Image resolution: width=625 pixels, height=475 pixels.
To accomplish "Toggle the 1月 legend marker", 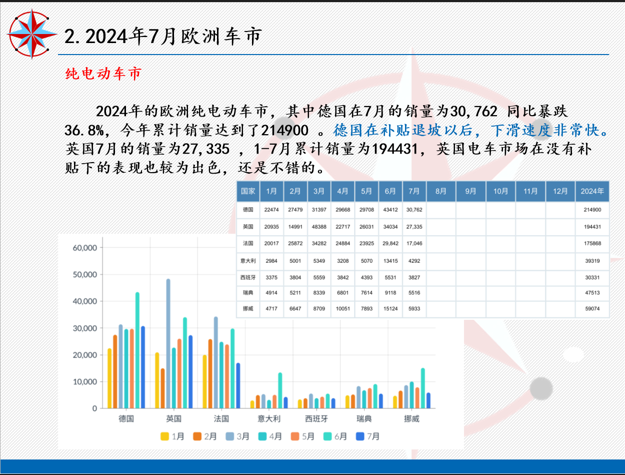I will click(x=166, y=437).
